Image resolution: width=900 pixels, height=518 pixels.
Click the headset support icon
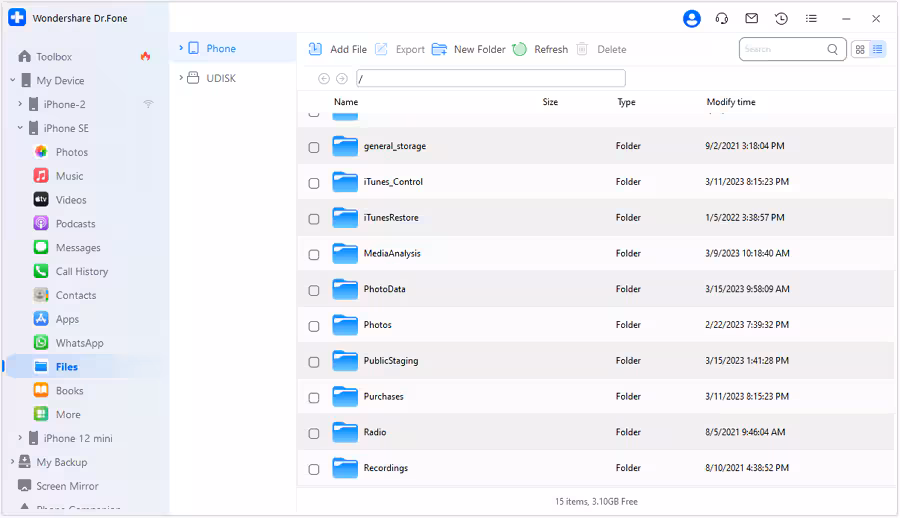point(721,19)
